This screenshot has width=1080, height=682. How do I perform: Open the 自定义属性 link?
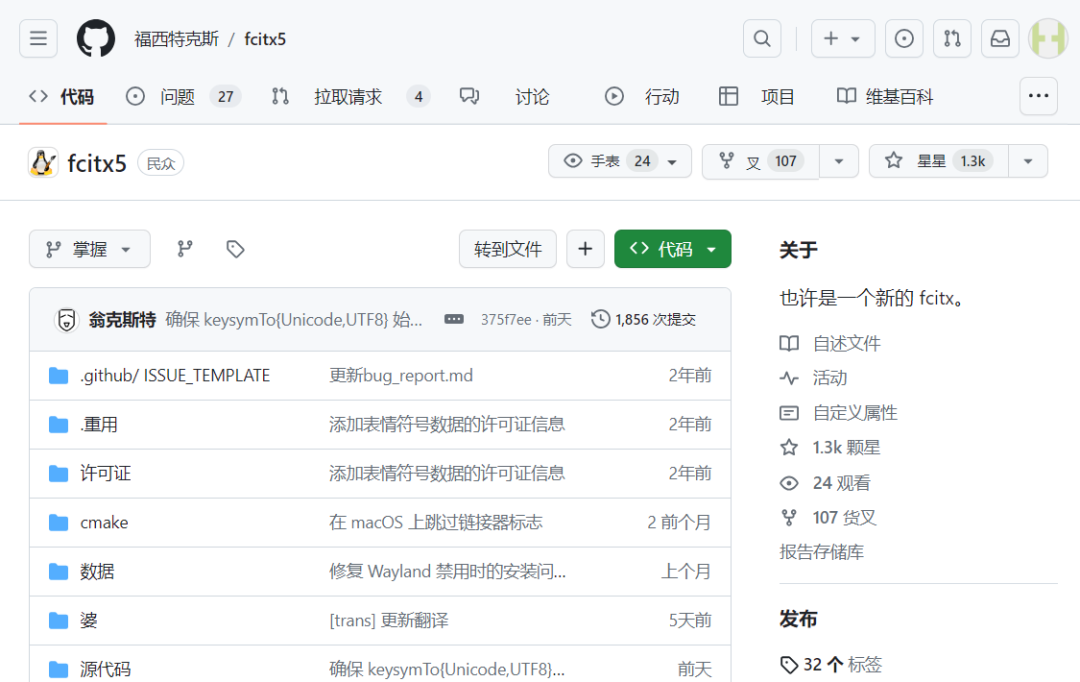coord(839,413)
